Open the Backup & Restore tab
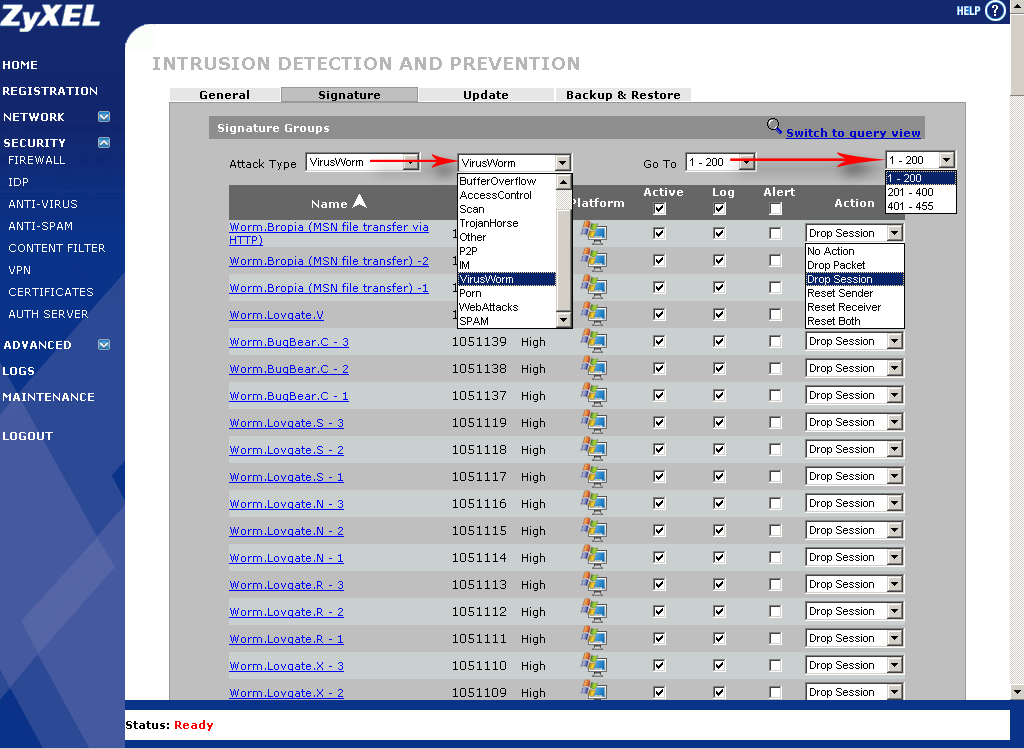This screenshot has width=1024, height=749. click(x=623, y=95)
